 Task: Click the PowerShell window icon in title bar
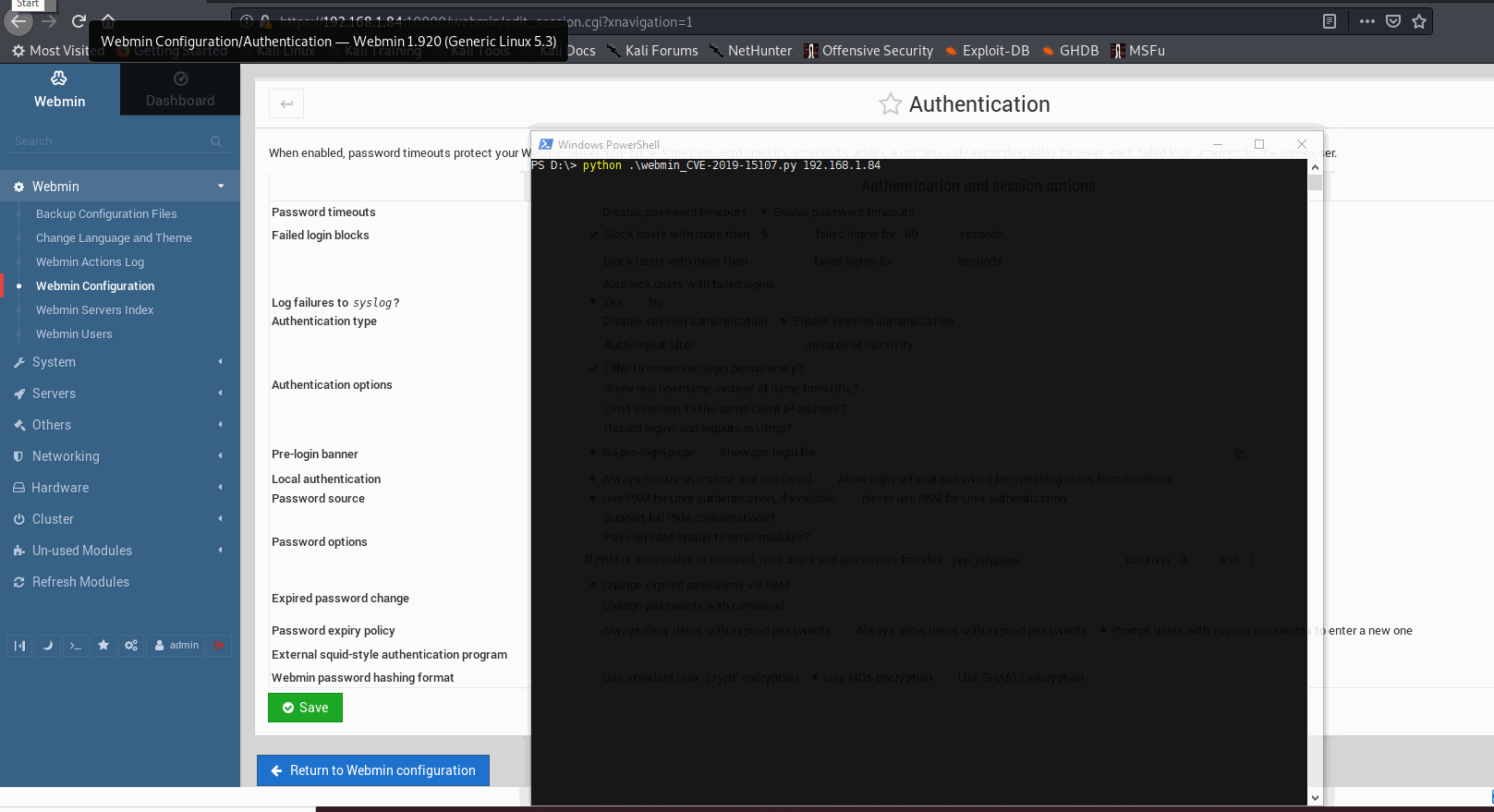pos(546,144)
